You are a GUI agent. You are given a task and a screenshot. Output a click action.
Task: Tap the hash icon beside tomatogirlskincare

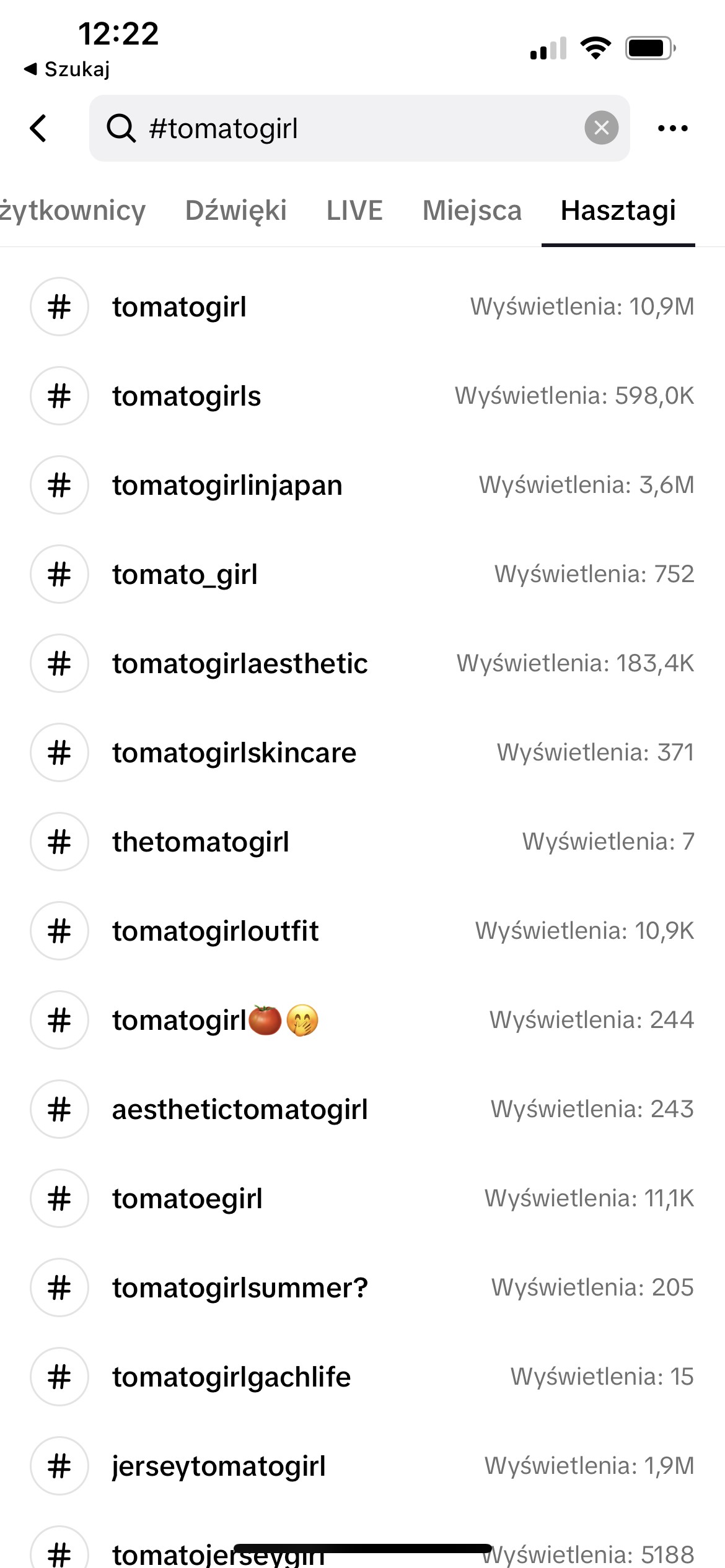(59, 753)
